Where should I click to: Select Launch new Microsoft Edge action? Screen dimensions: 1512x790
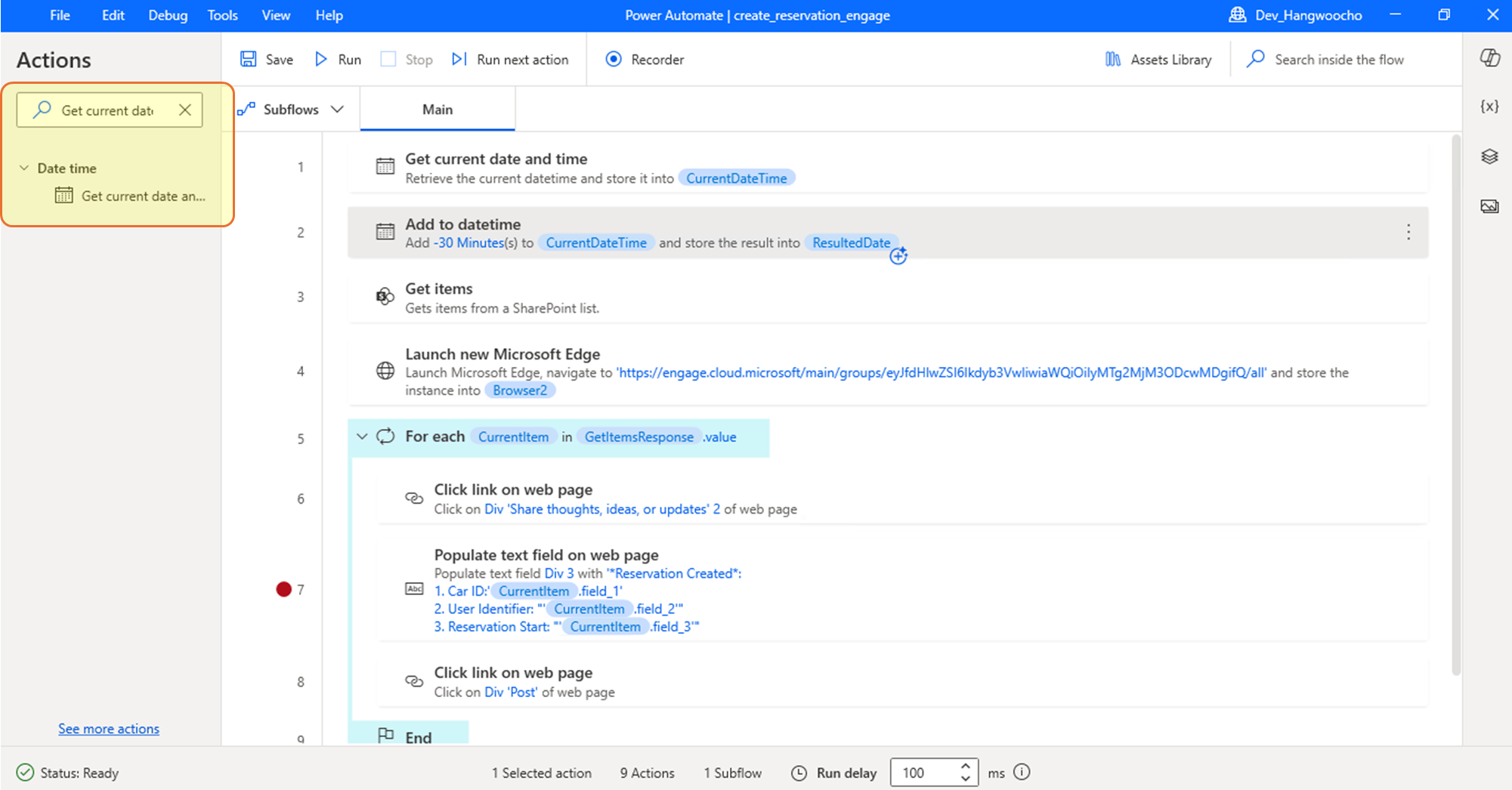coord(888,372)
